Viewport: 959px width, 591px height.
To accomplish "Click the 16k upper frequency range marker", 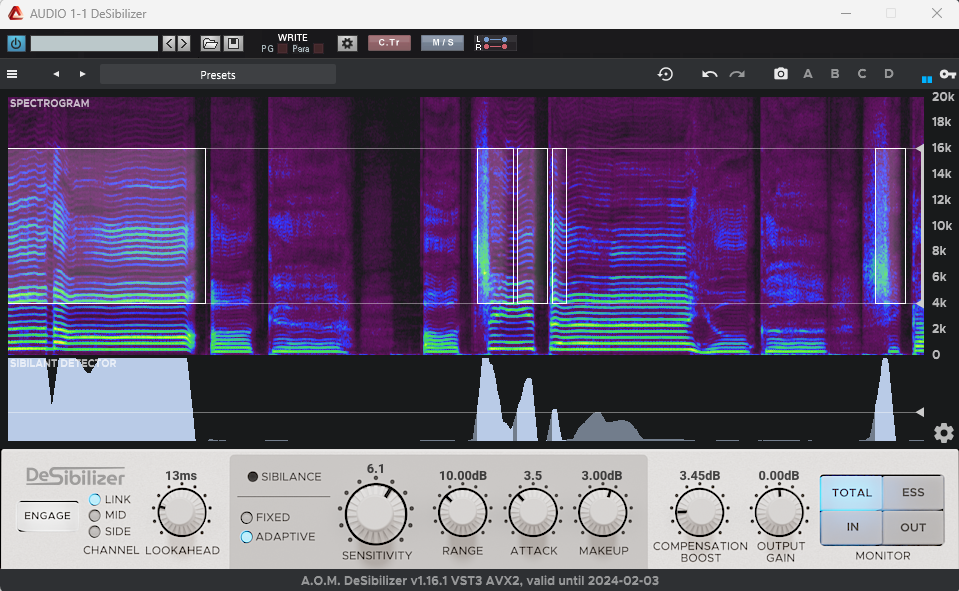I will [919, 148].
